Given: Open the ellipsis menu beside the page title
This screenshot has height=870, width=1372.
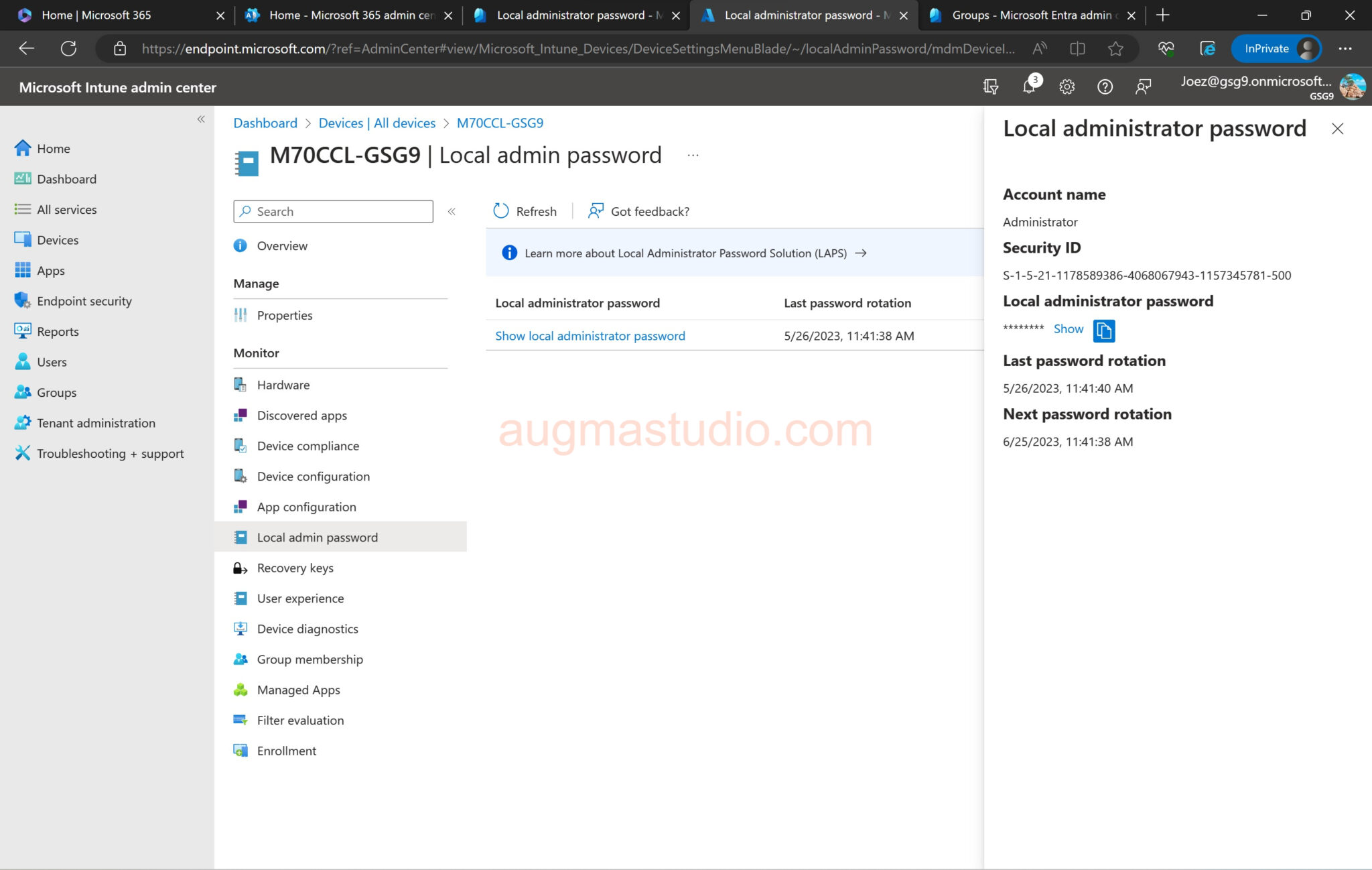Looking at the screenshot, I should [693, 155].
